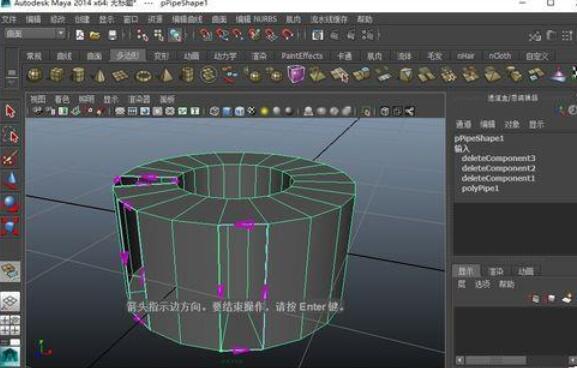
Task: Toggle wireframe on shaded in viewport
Action: (239, 111)
